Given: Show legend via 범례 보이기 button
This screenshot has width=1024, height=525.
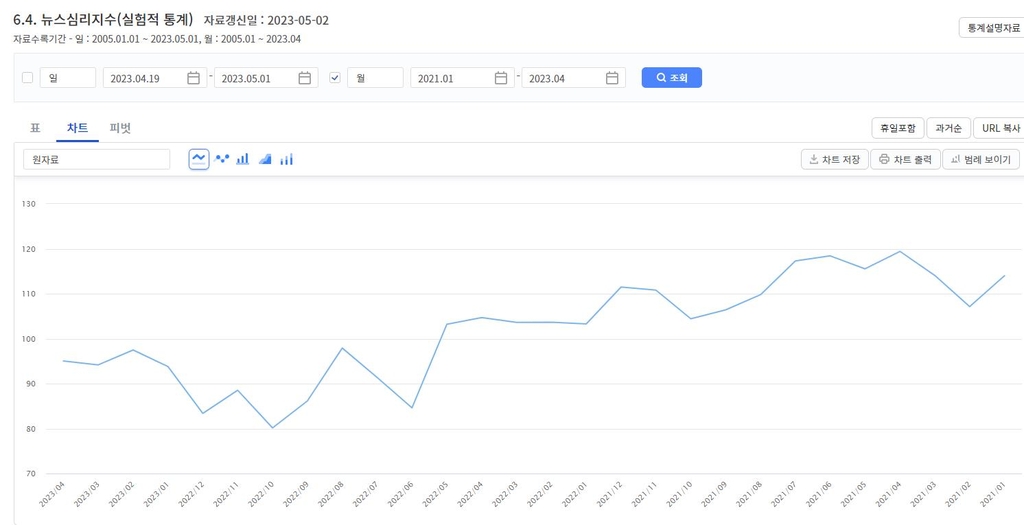Looking at the screenshot, I should click(981, 159).
